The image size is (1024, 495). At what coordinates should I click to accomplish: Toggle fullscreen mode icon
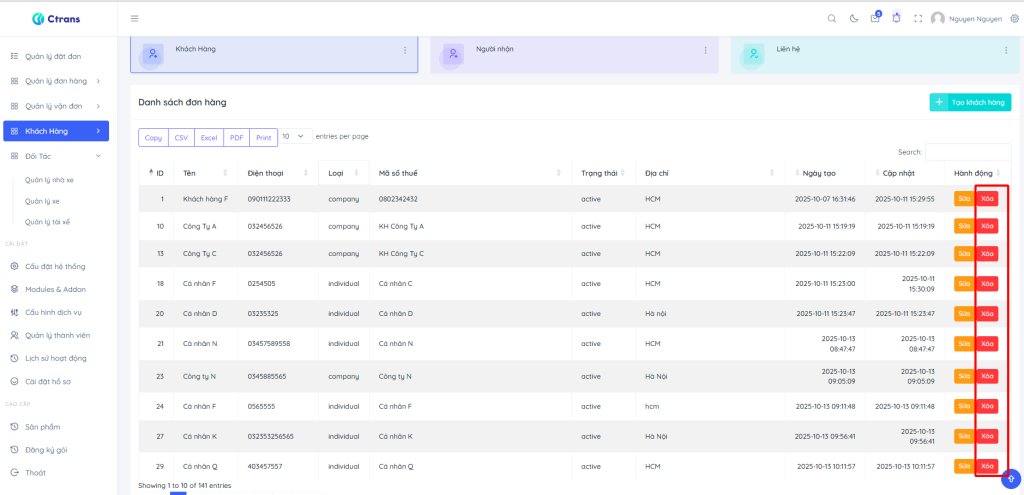(x=918, y=18)
